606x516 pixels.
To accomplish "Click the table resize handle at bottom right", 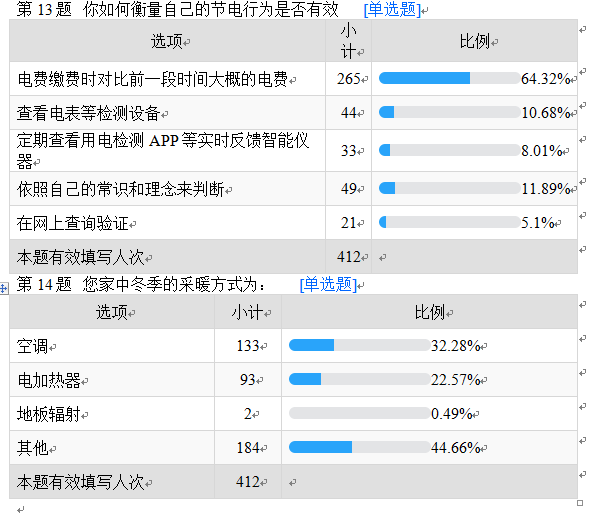I will click(x=581, y=501).
